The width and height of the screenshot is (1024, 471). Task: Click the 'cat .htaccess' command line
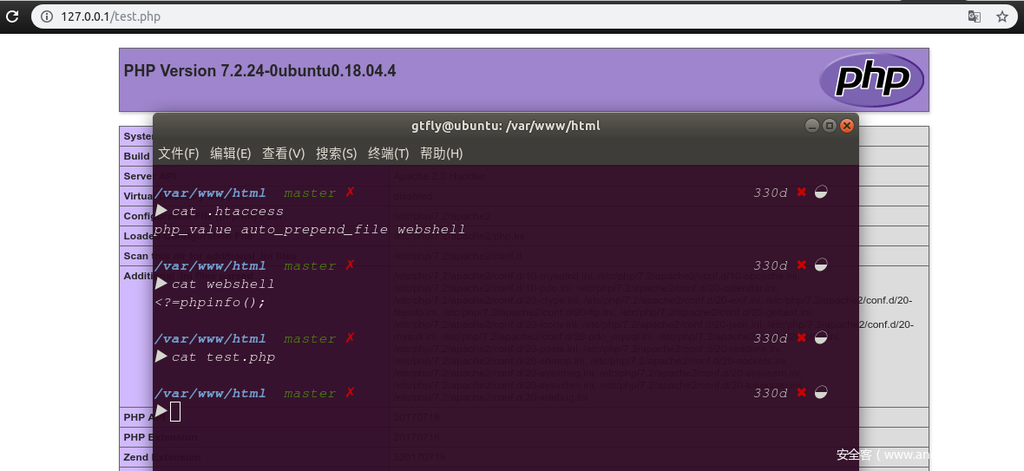pos(227,211)
